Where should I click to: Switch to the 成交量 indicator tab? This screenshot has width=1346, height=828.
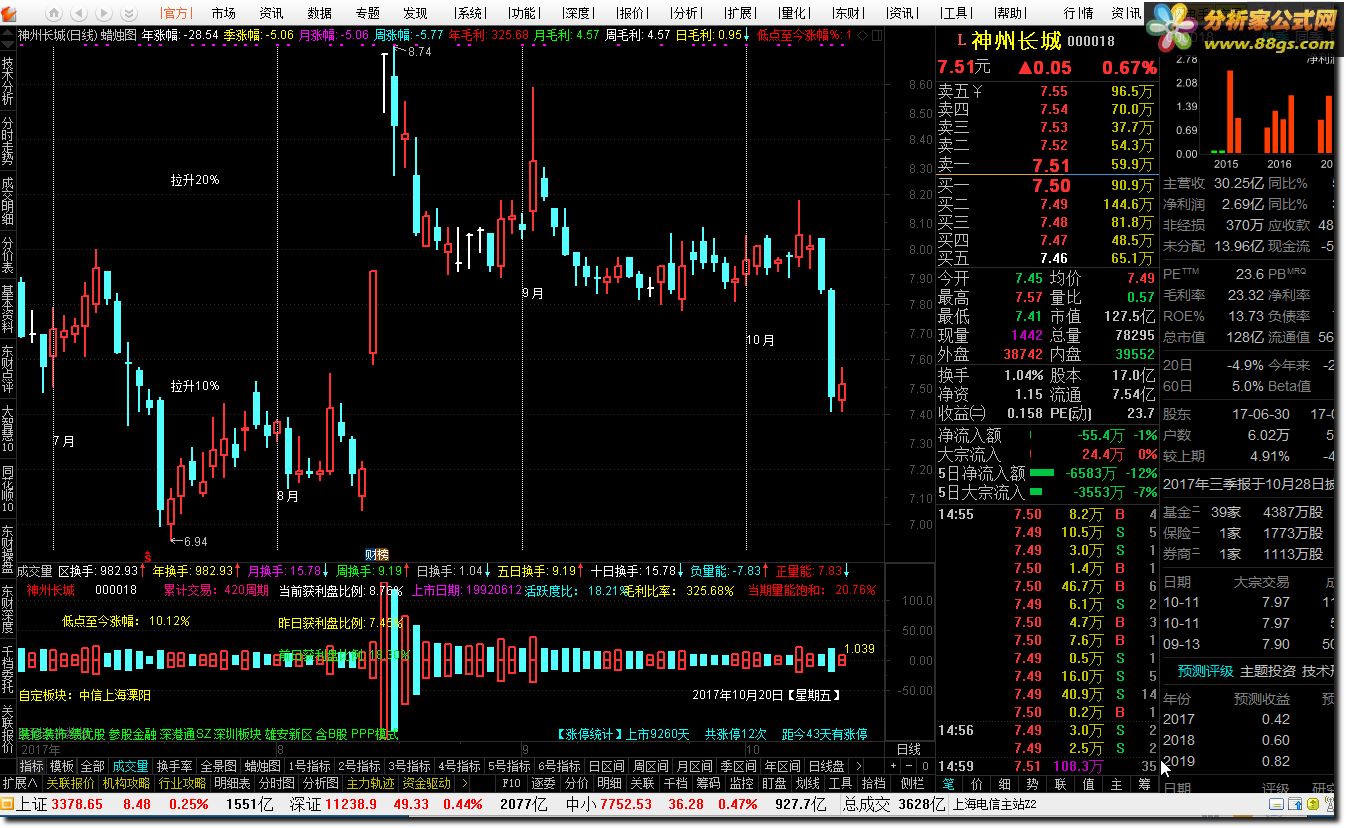click(130, 766)
